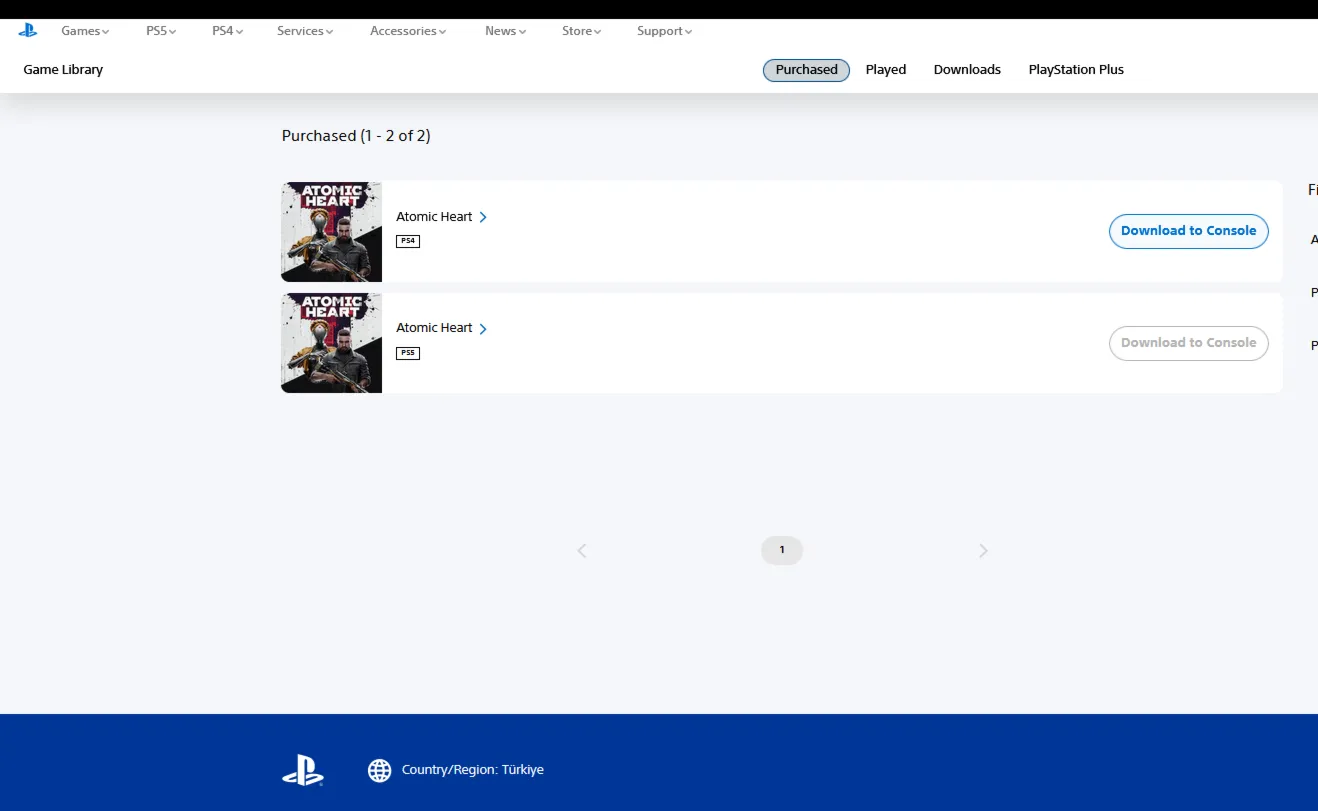Click the greyed Download button for PS5 version
The height and width of the screenshot is (811, 1318).
1189,343
